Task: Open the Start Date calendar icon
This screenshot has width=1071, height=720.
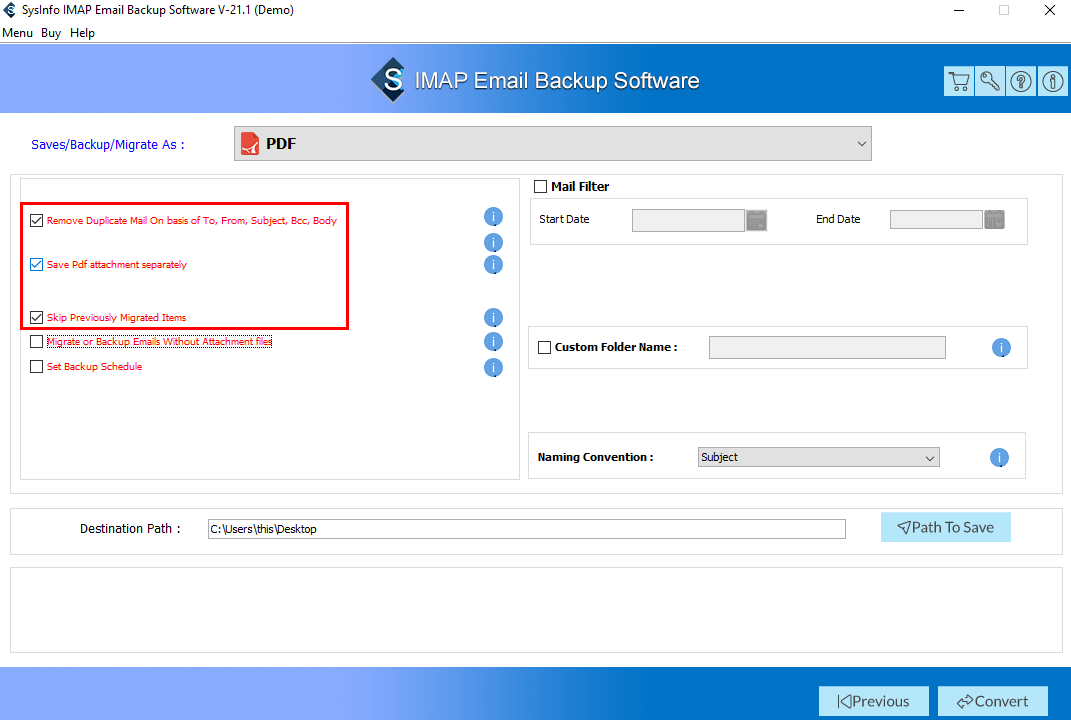Action: click(x=756, y=220)
